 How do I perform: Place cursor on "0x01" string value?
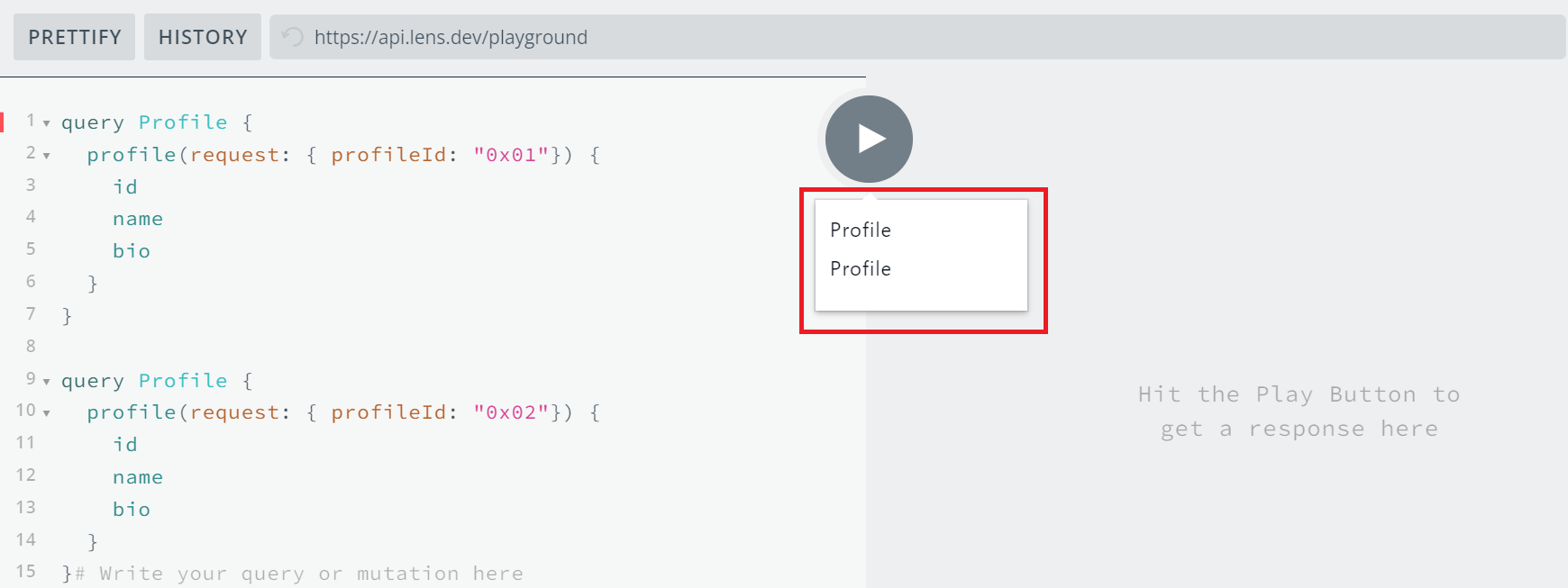511,155
